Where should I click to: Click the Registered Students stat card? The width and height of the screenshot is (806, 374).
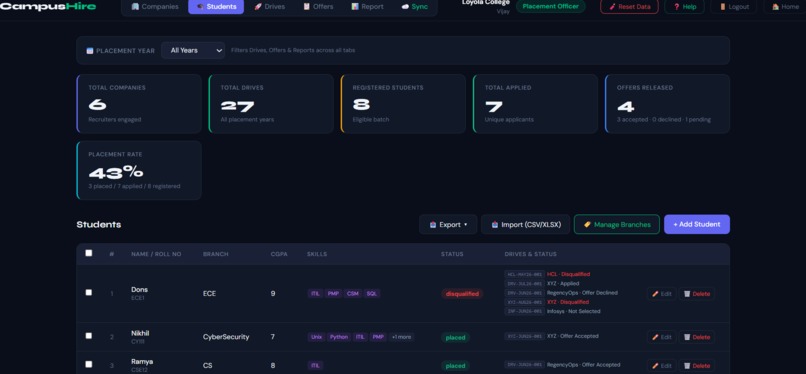(x=403, y=104)
